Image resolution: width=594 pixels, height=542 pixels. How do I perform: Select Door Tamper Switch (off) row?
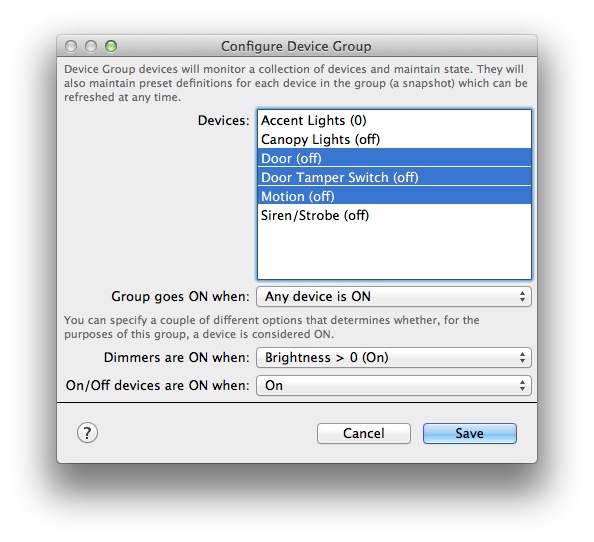pos(394,177)
